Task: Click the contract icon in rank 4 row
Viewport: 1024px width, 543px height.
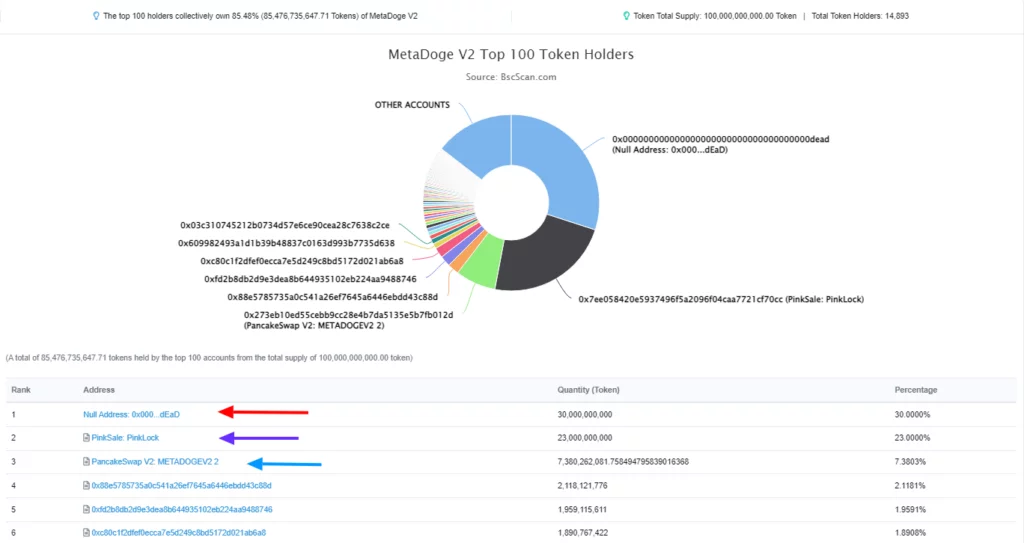Action: [x=87, y=486]
